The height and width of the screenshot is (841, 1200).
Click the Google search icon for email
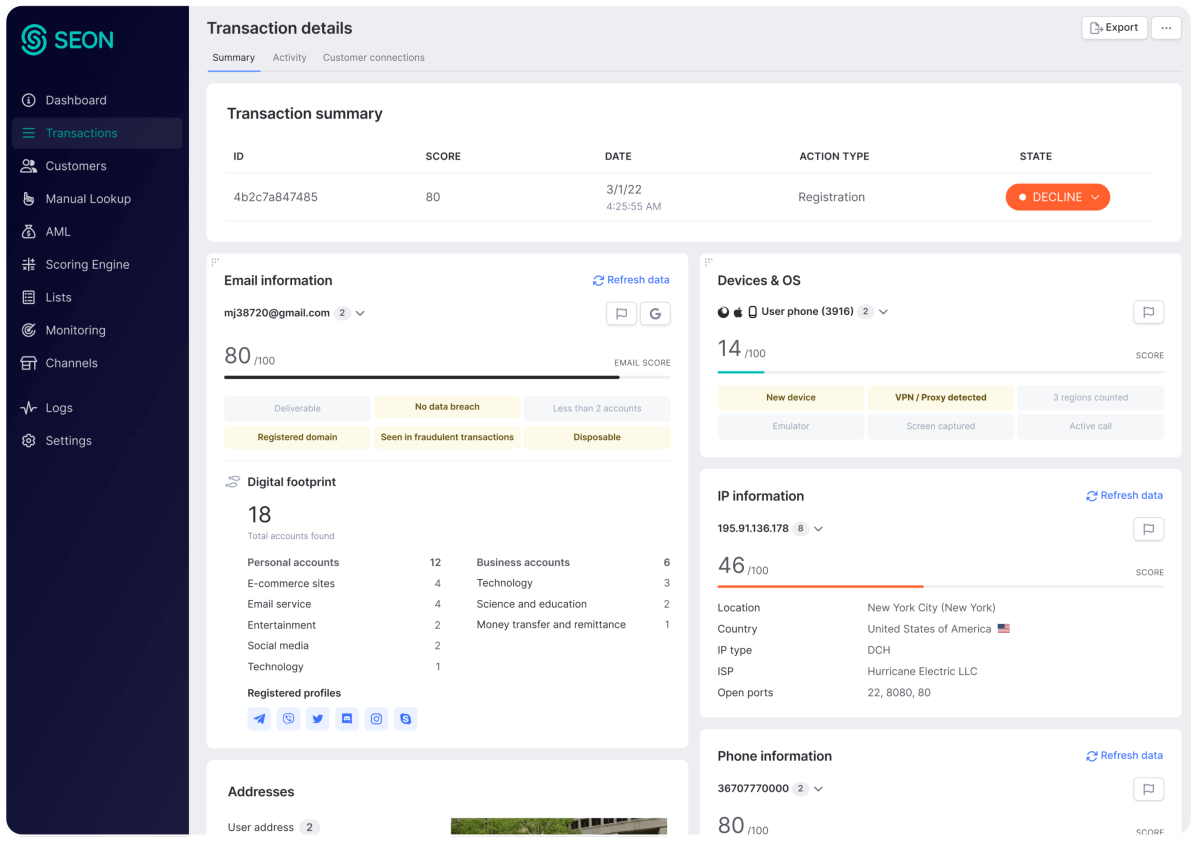pyautogui.click(x=655, y=313)
